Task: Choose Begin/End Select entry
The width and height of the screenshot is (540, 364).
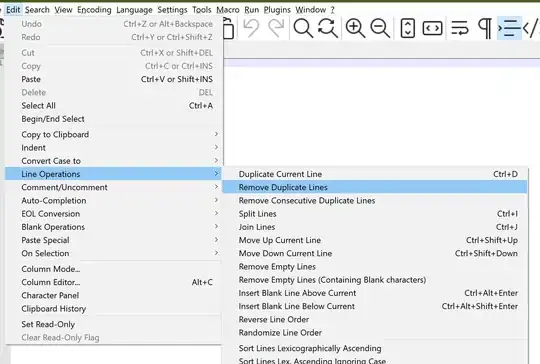Action: point(114,119)
